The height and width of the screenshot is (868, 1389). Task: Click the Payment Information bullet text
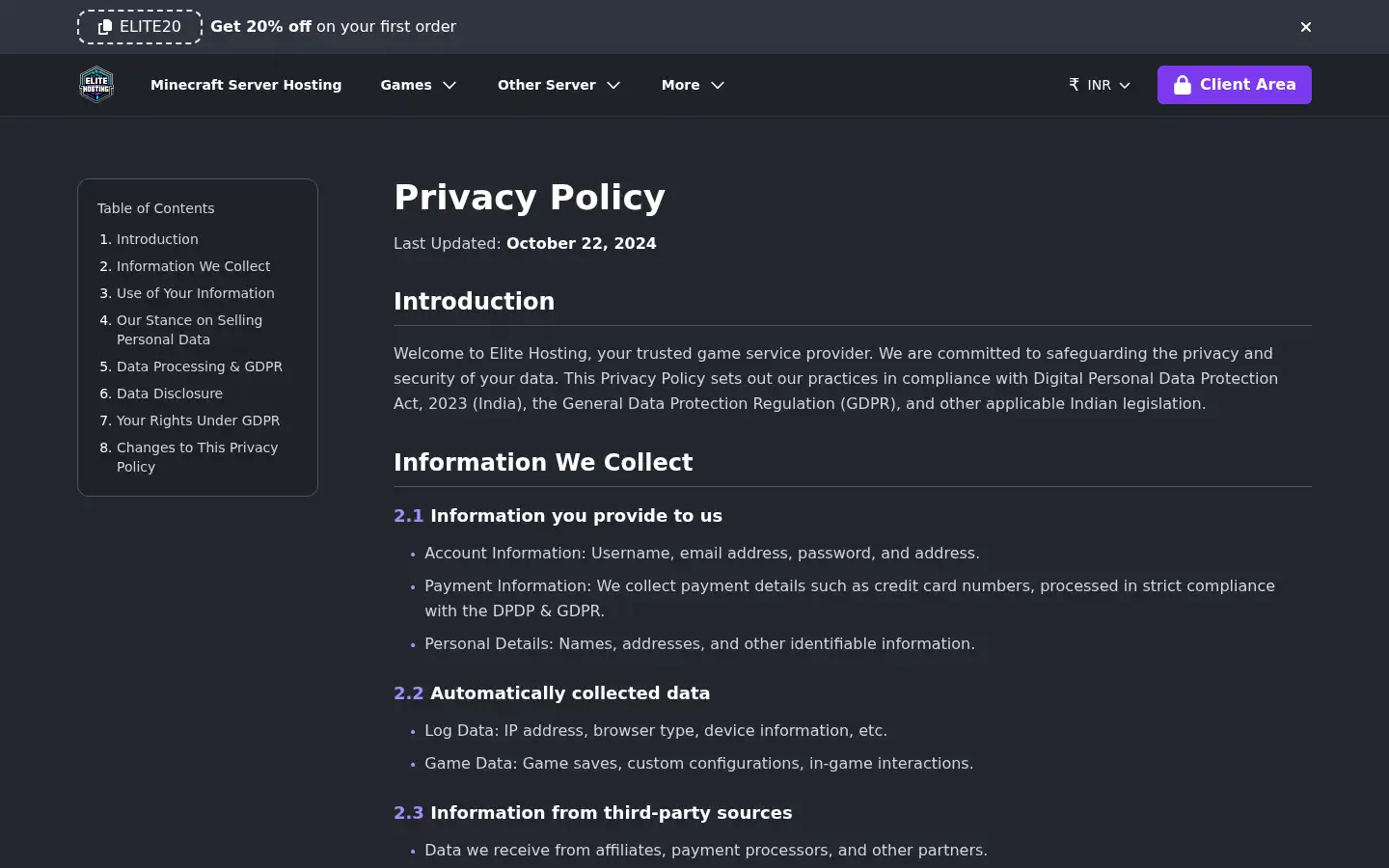[850, 598]
